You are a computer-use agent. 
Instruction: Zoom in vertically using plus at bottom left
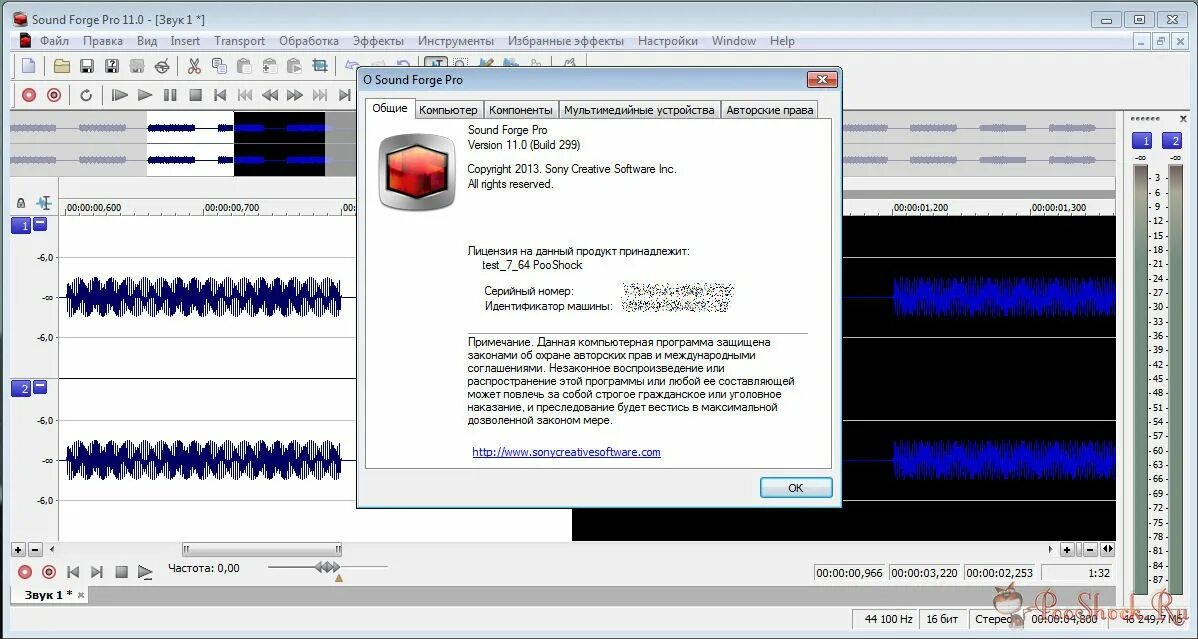tap(18, 550)
